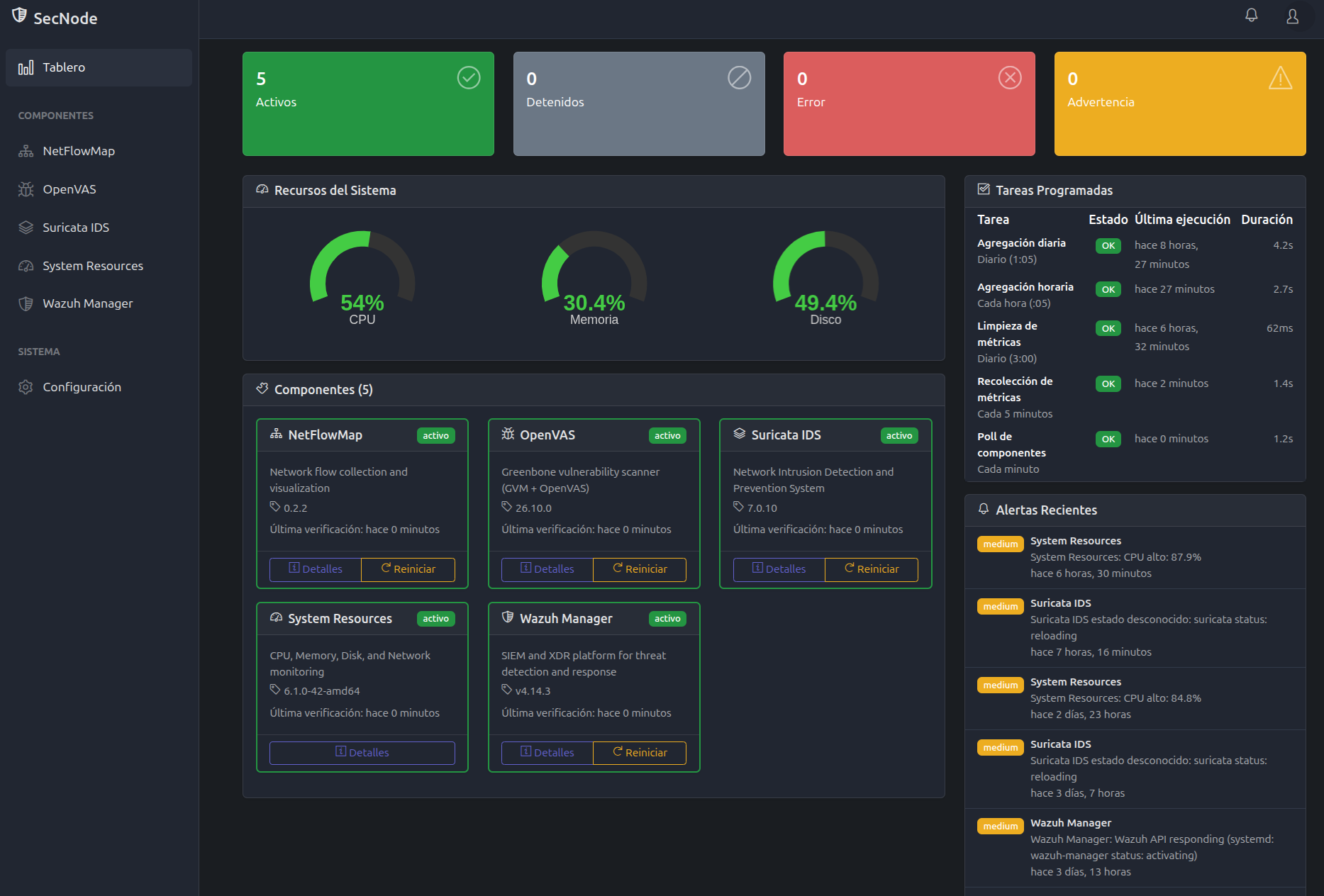
Task: Click the CPU usage gauge
Action: point(362,276)
